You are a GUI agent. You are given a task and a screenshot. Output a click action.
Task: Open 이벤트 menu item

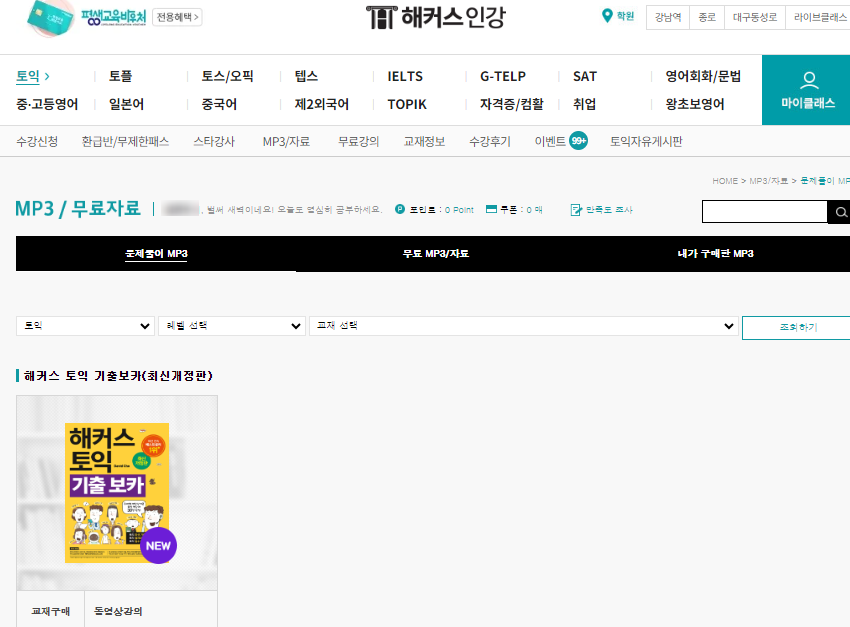tap(550, 141)
